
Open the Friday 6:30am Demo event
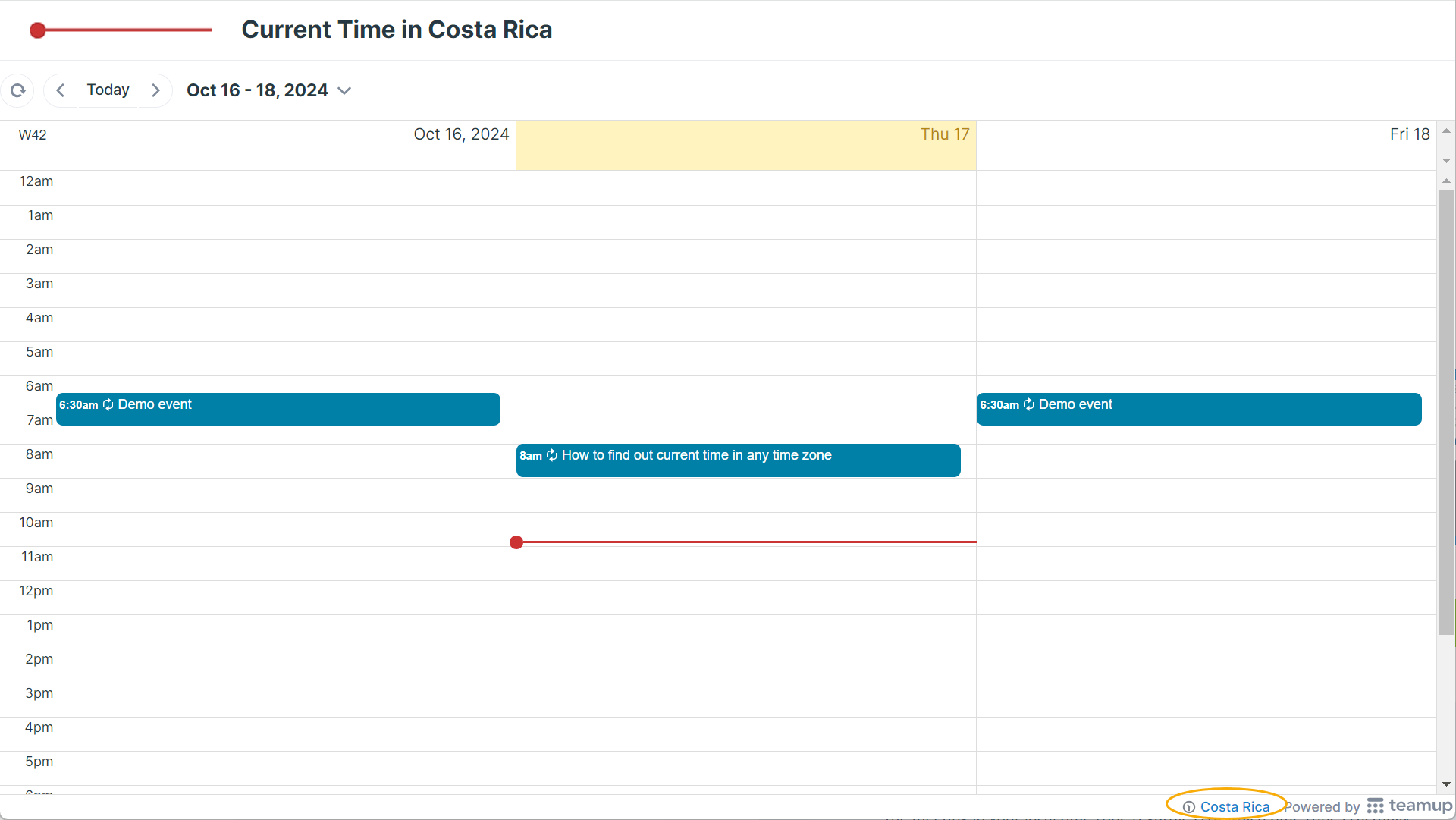1199,409
